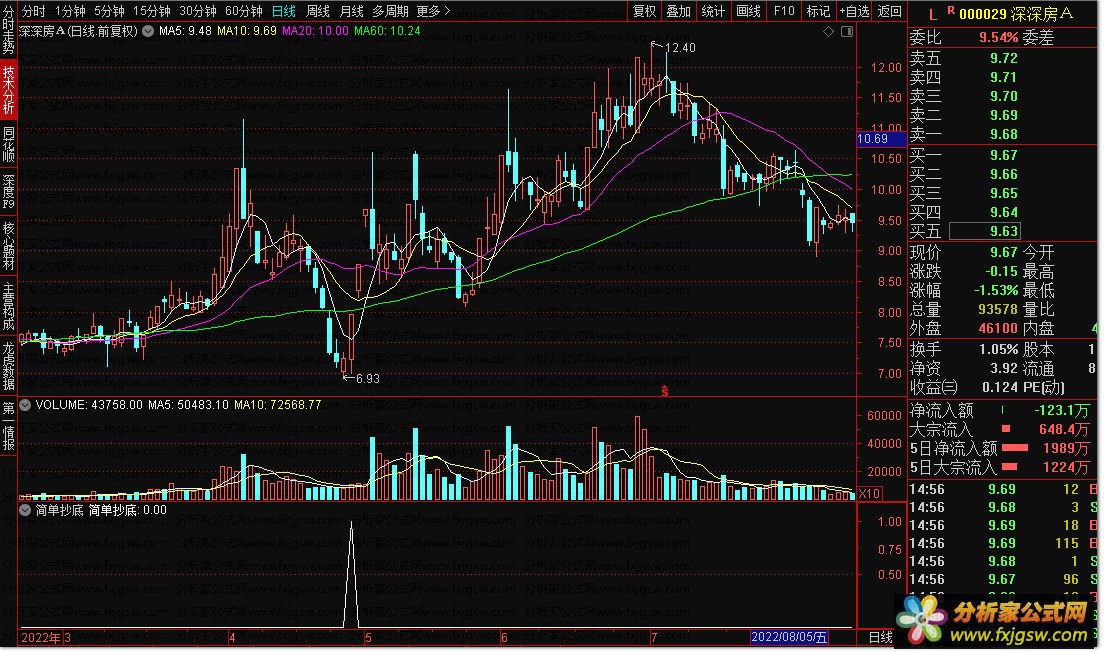Image resolution: width=1104 pixels, height=652 pixels.
Task: Click the 叠加 overlay button
Action: point(679,11)
